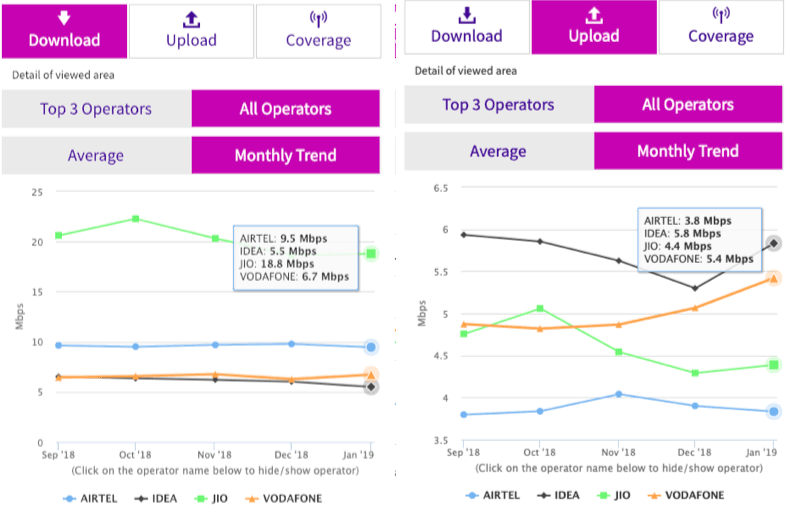The image size is (800, 527).
Task: Select Monthly Trend in the right panel
Action: [x=688, y=151]
